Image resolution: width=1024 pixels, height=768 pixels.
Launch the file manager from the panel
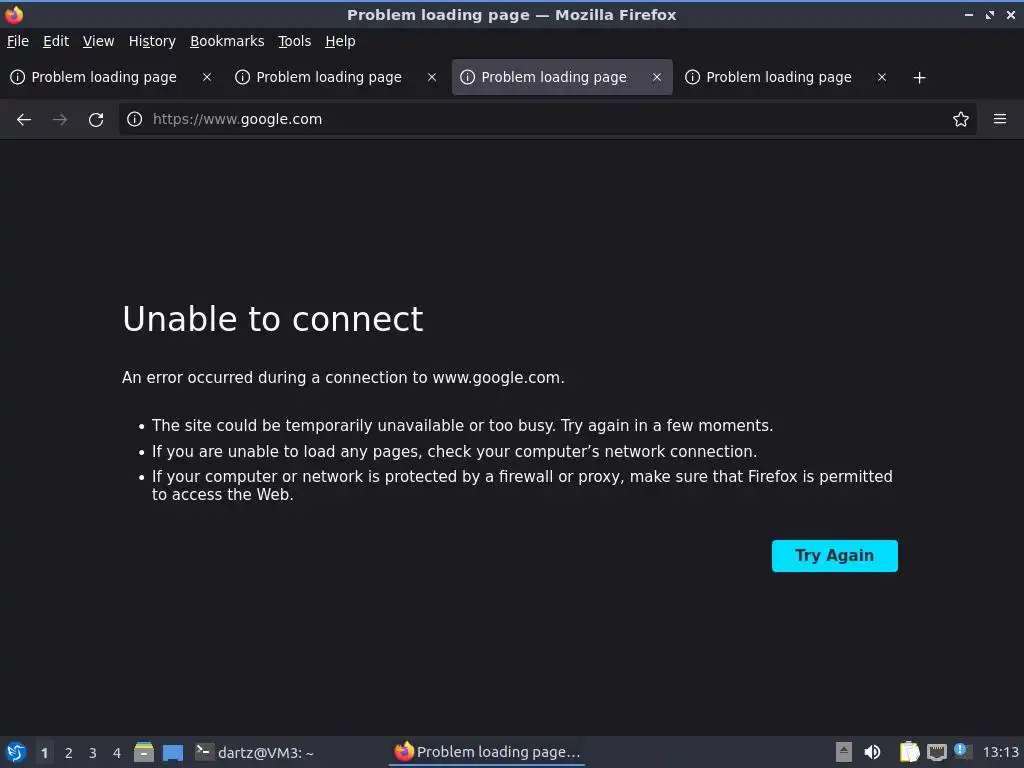[x=144, y=752]
